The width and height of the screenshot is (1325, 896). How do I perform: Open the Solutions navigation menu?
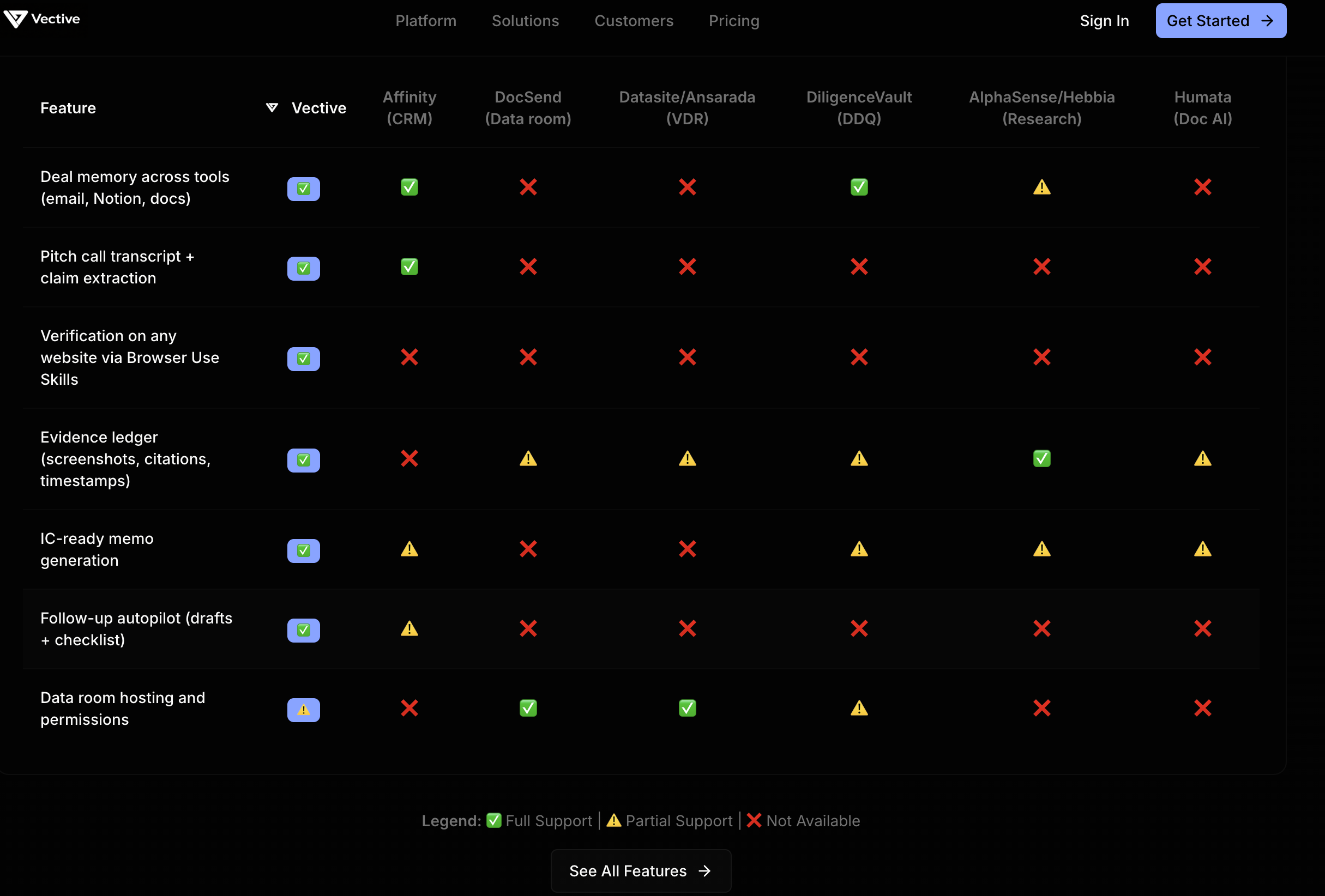(525, 21)
